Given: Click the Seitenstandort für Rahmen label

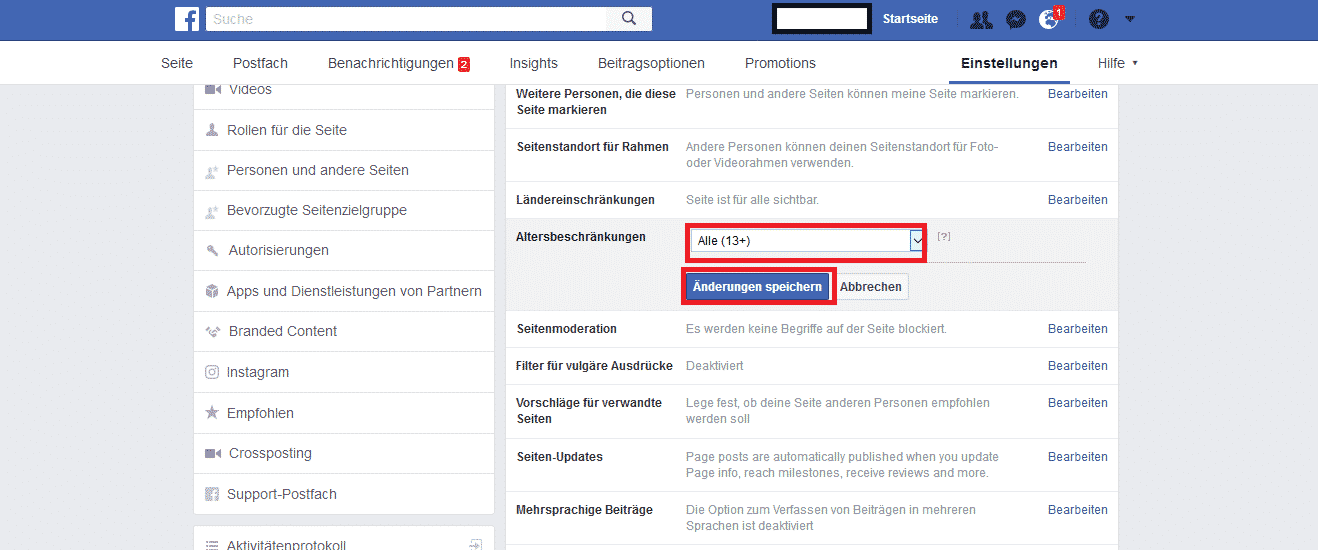Looking at the screenshot, I should coord(593,147).
